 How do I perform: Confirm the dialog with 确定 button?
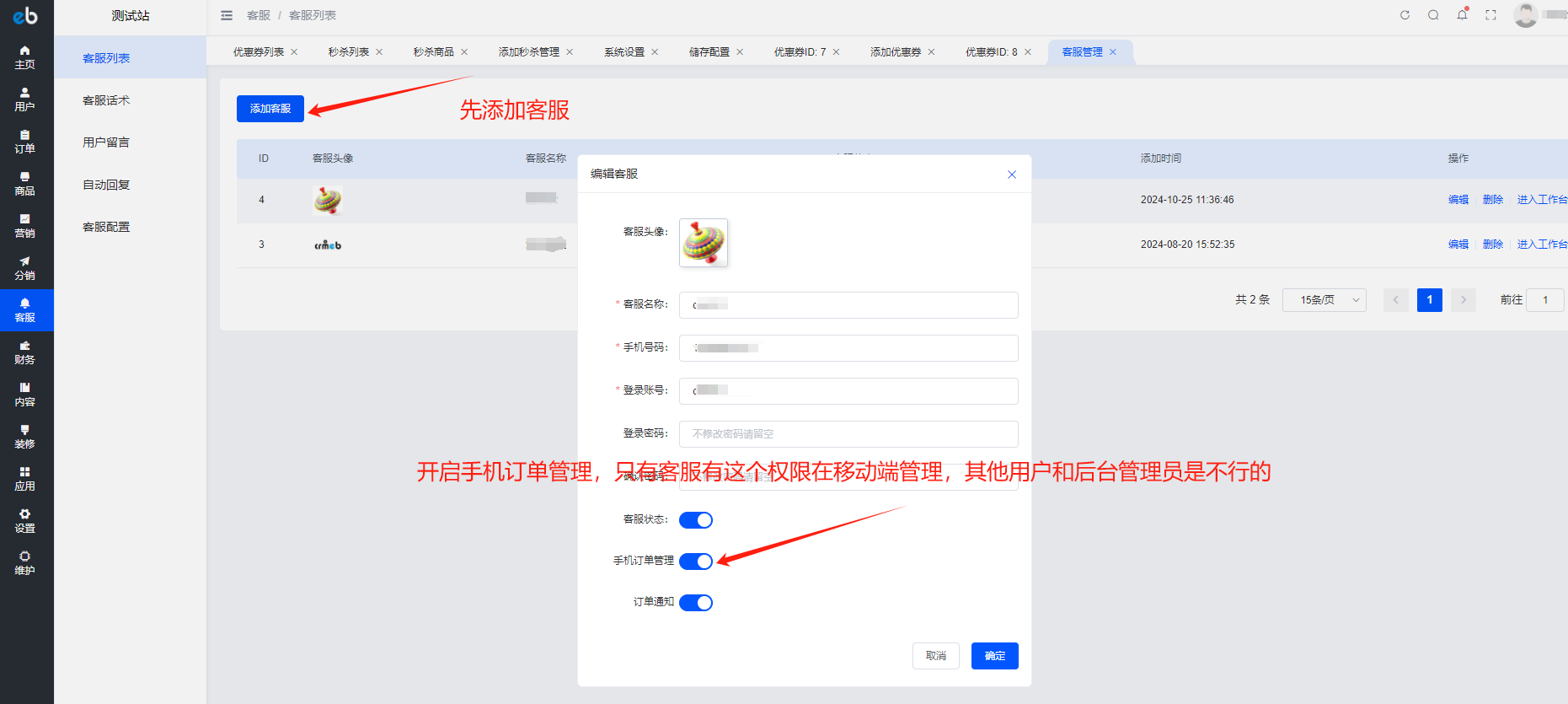click(x=994, y=656)
